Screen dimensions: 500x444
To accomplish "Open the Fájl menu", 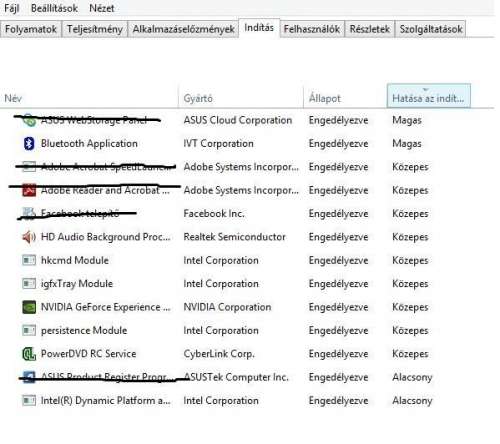I will (x=11, y=8).
